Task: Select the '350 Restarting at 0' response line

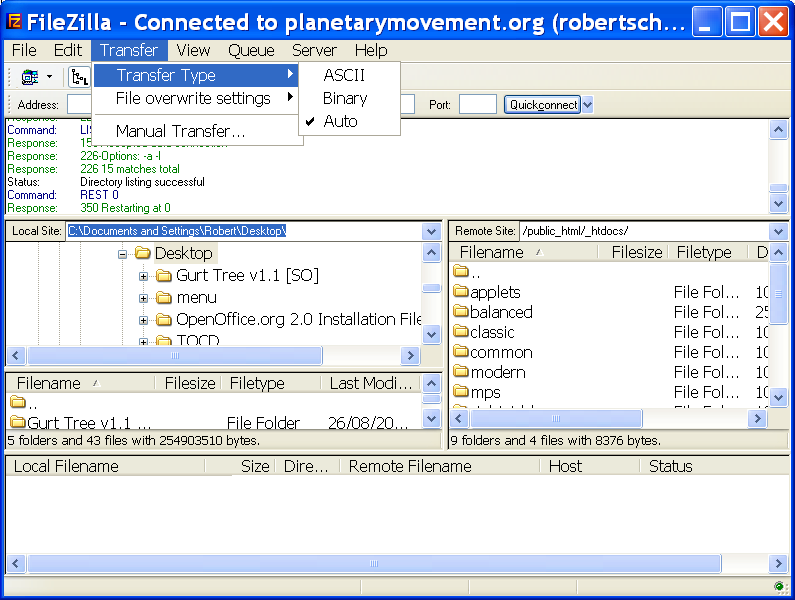Action: click(125, 208)
